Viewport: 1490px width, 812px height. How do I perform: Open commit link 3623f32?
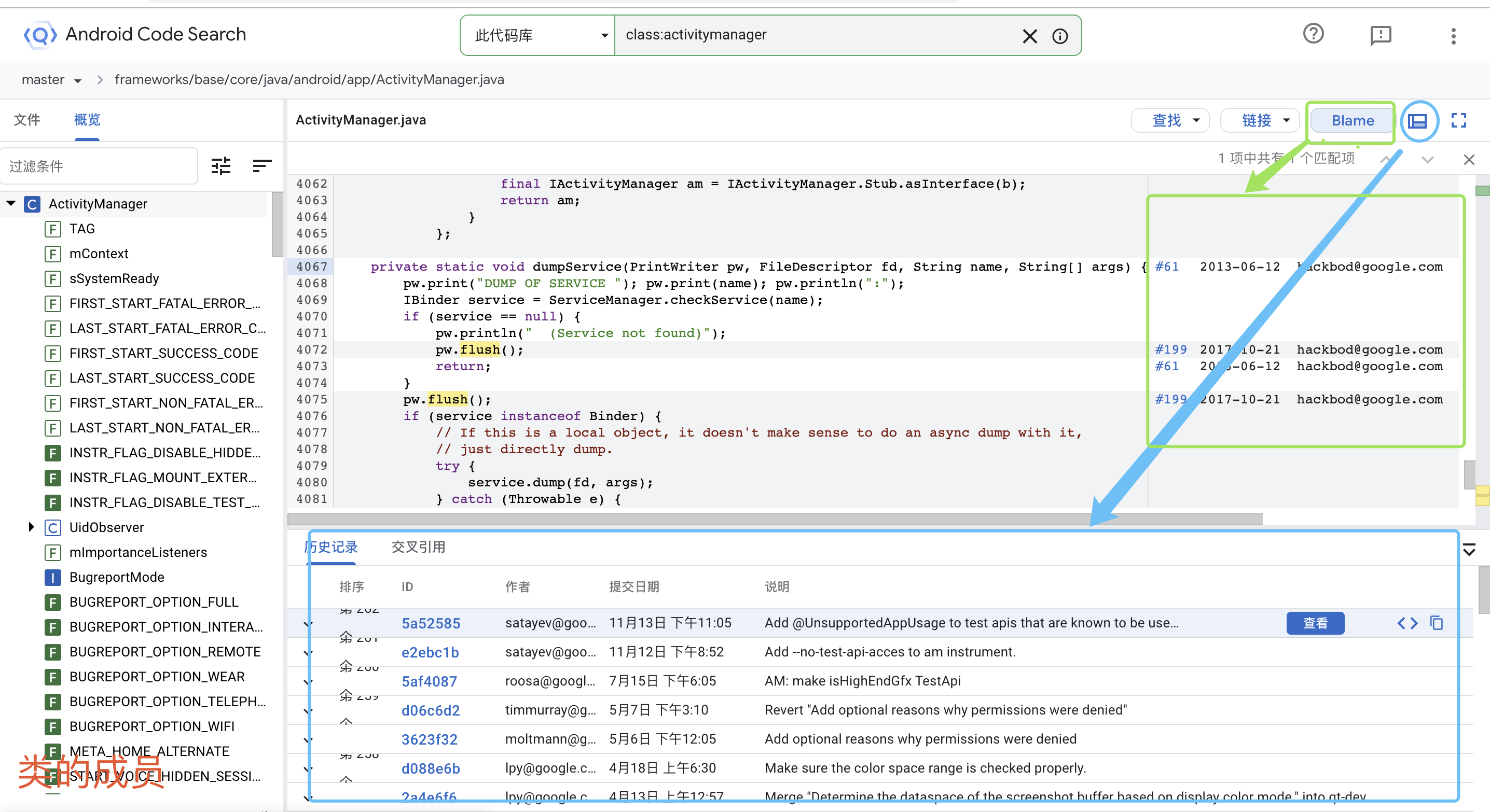430,739
